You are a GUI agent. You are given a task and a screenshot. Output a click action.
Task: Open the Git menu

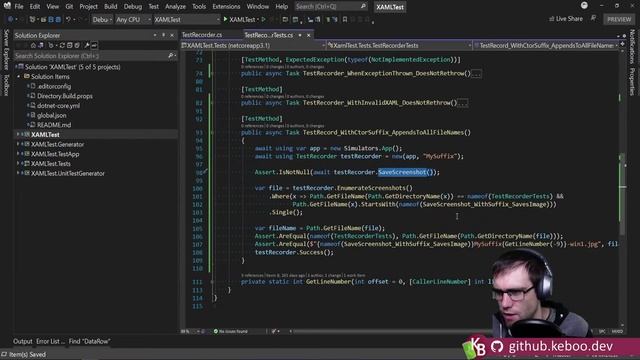point(69,7)
